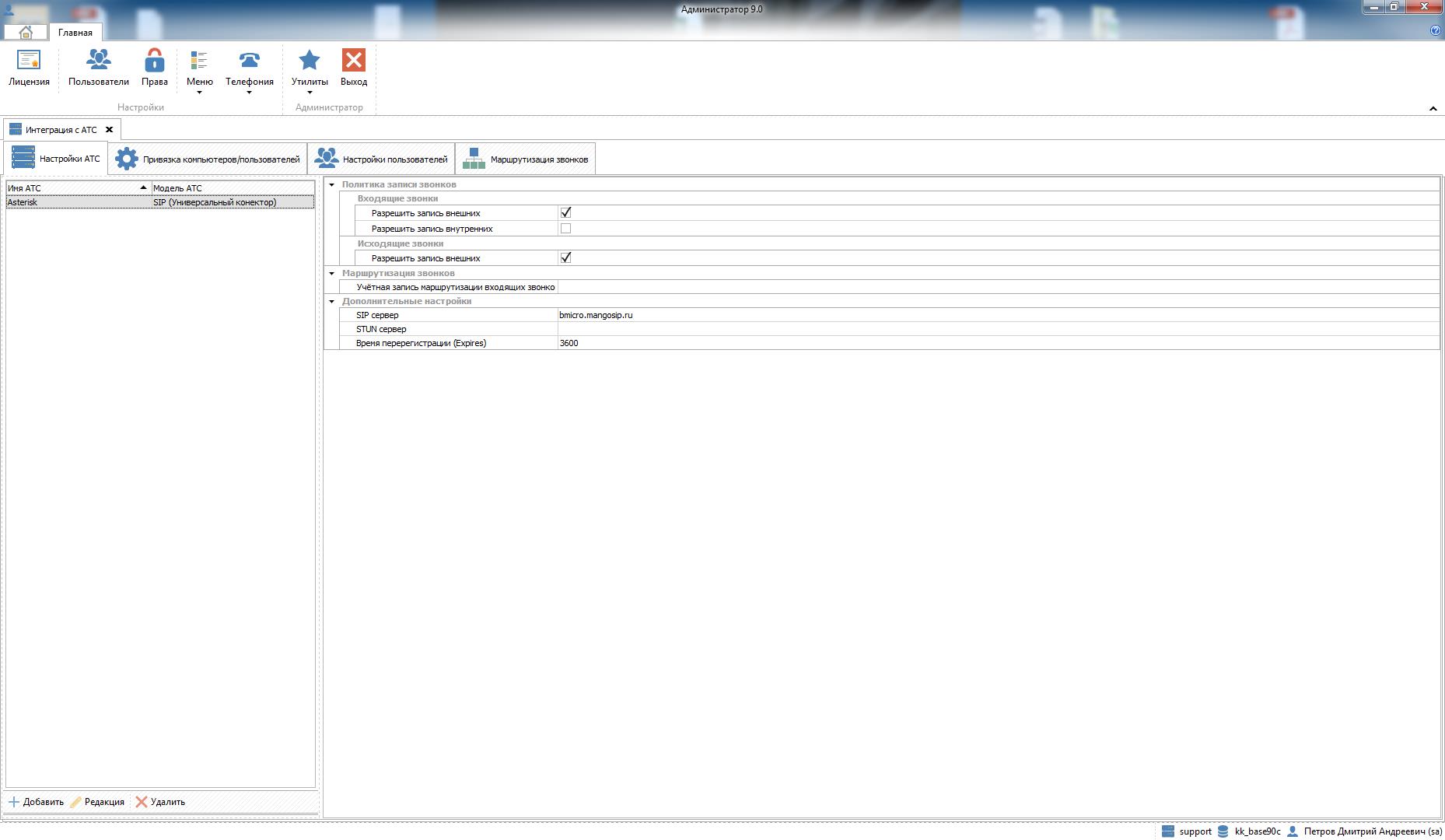Open the Утилиты dropdown arrow

(310, 93)
